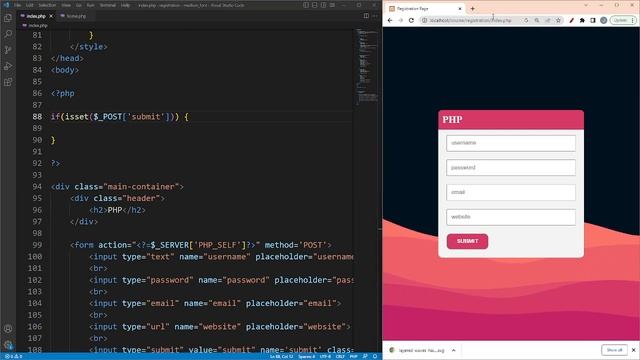The height and width of the screenshot is (360, 640).
Task: Open the File menu in VS Code
Action: point(18,5)
